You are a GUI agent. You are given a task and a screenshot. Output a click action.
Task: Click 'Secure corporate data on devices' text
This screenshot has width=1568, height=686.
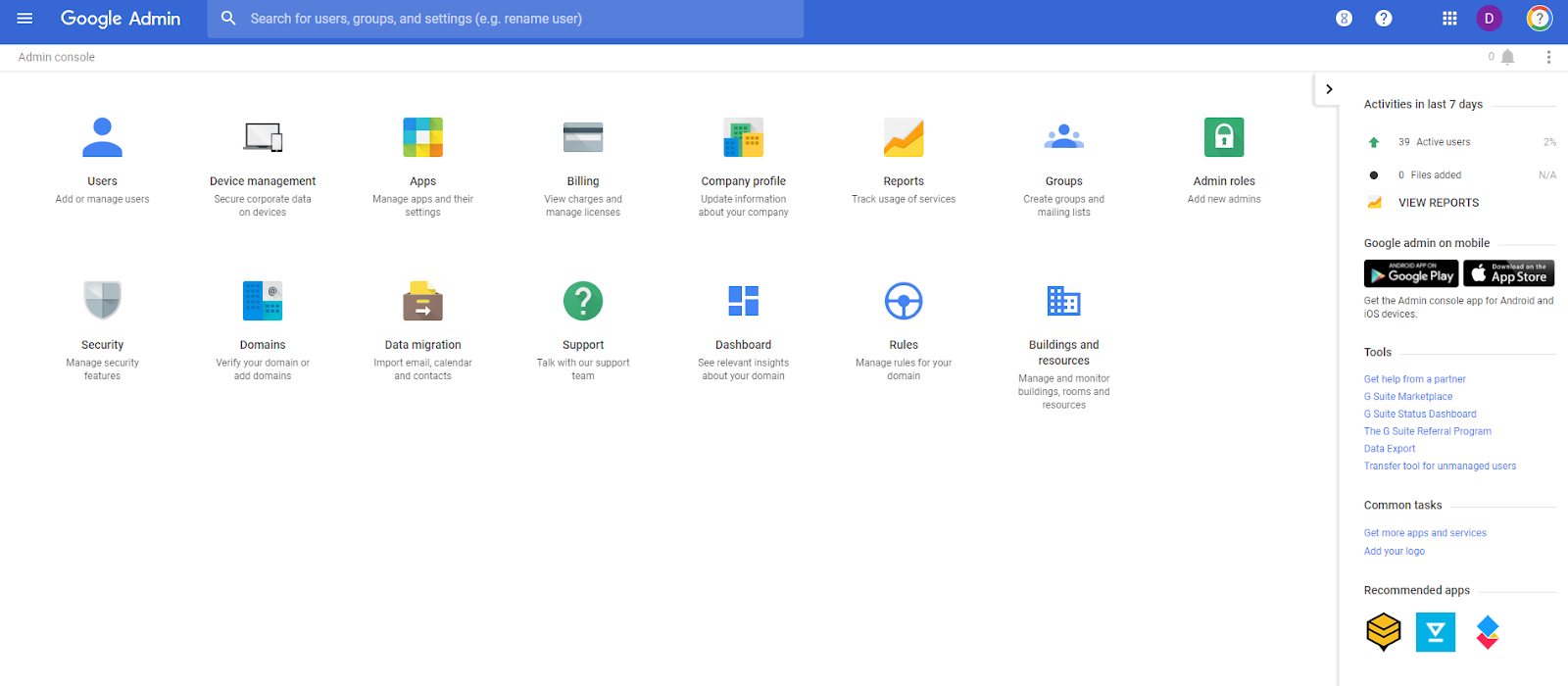[x=263, y=206]
